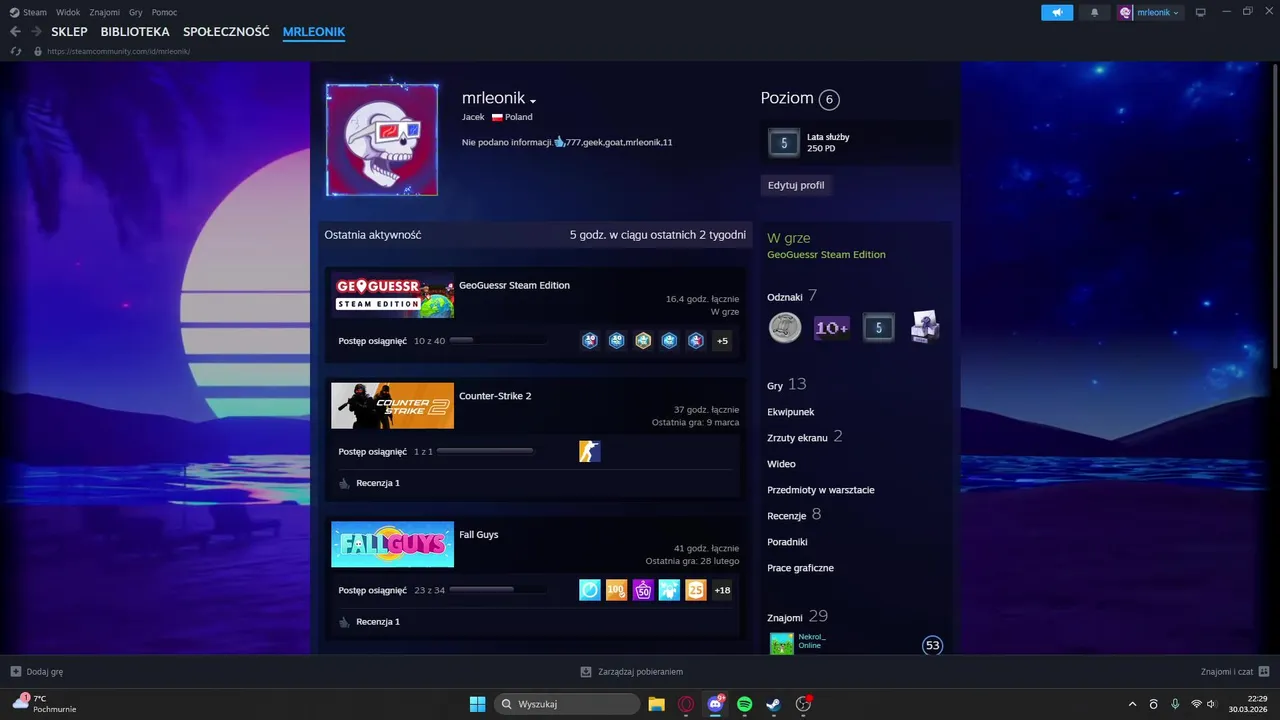The height and width of the screenshot is (720, 1280).
Task: Click the first Fall Guys achievement icon
Action: click(590, 591)
